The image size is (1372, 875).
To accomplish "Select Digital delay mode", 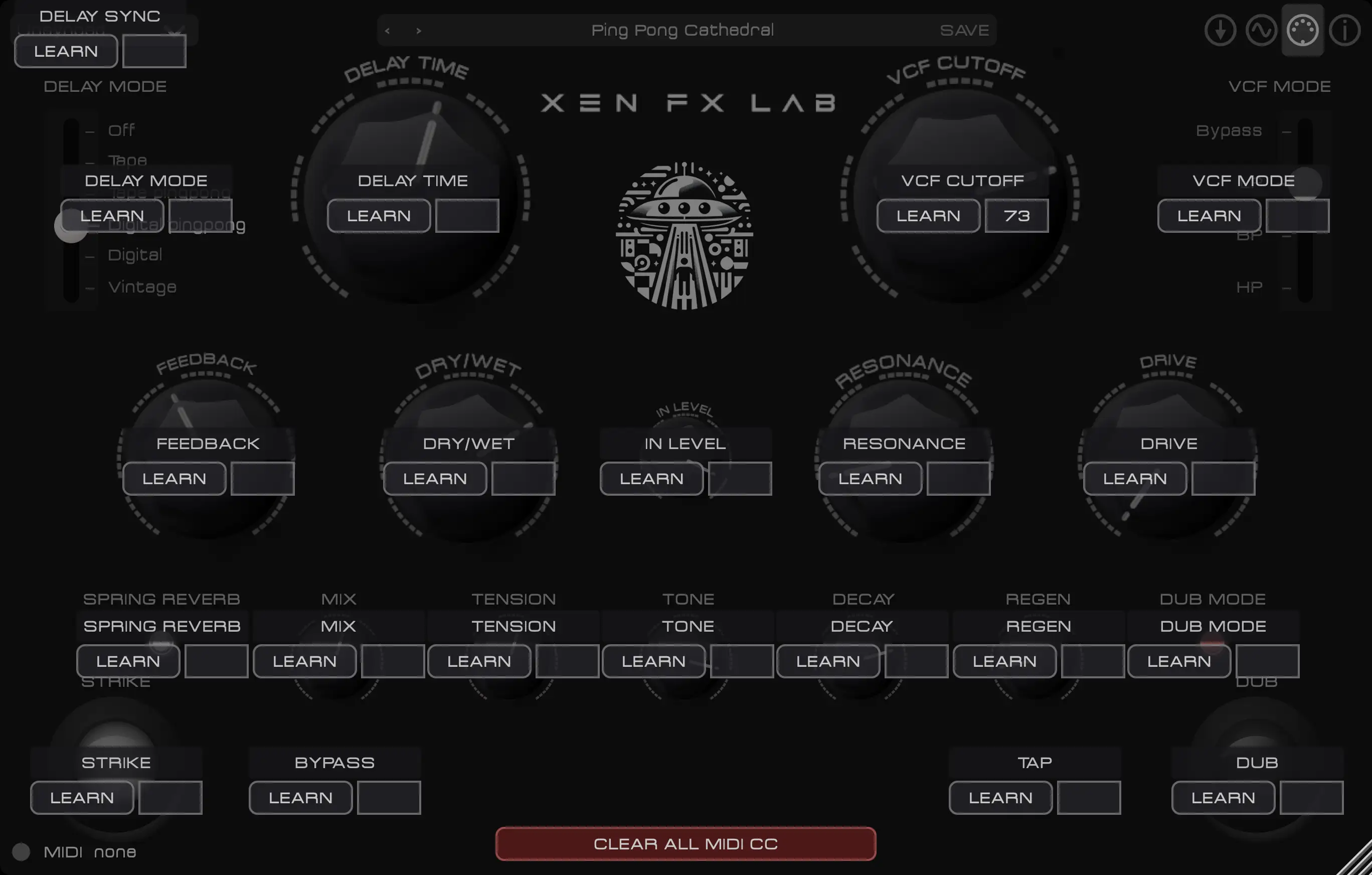I will (x=135, y=254).
